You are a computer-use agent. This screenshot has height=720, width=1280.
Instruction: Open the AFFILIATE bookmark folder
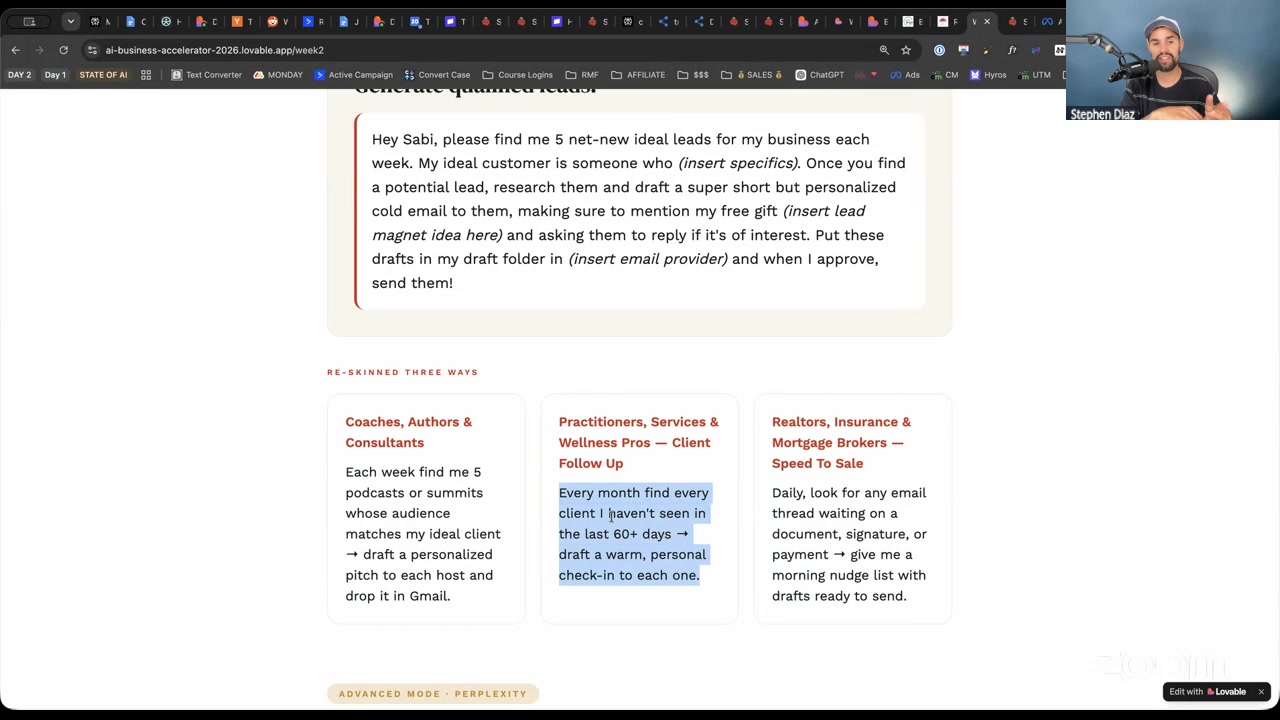click(x=638, y=75)
